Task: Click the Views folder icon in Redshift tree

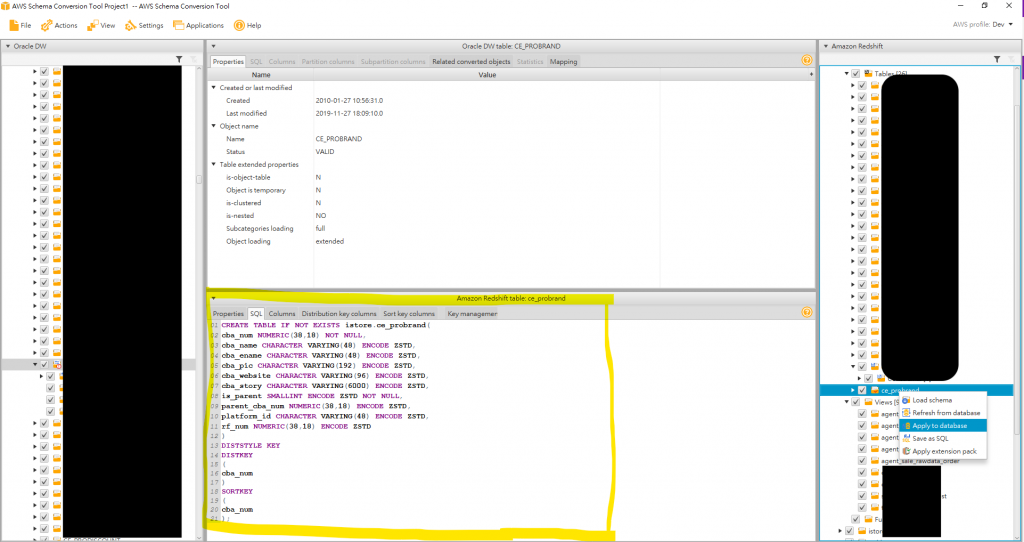Action: (x=868, y=402)
